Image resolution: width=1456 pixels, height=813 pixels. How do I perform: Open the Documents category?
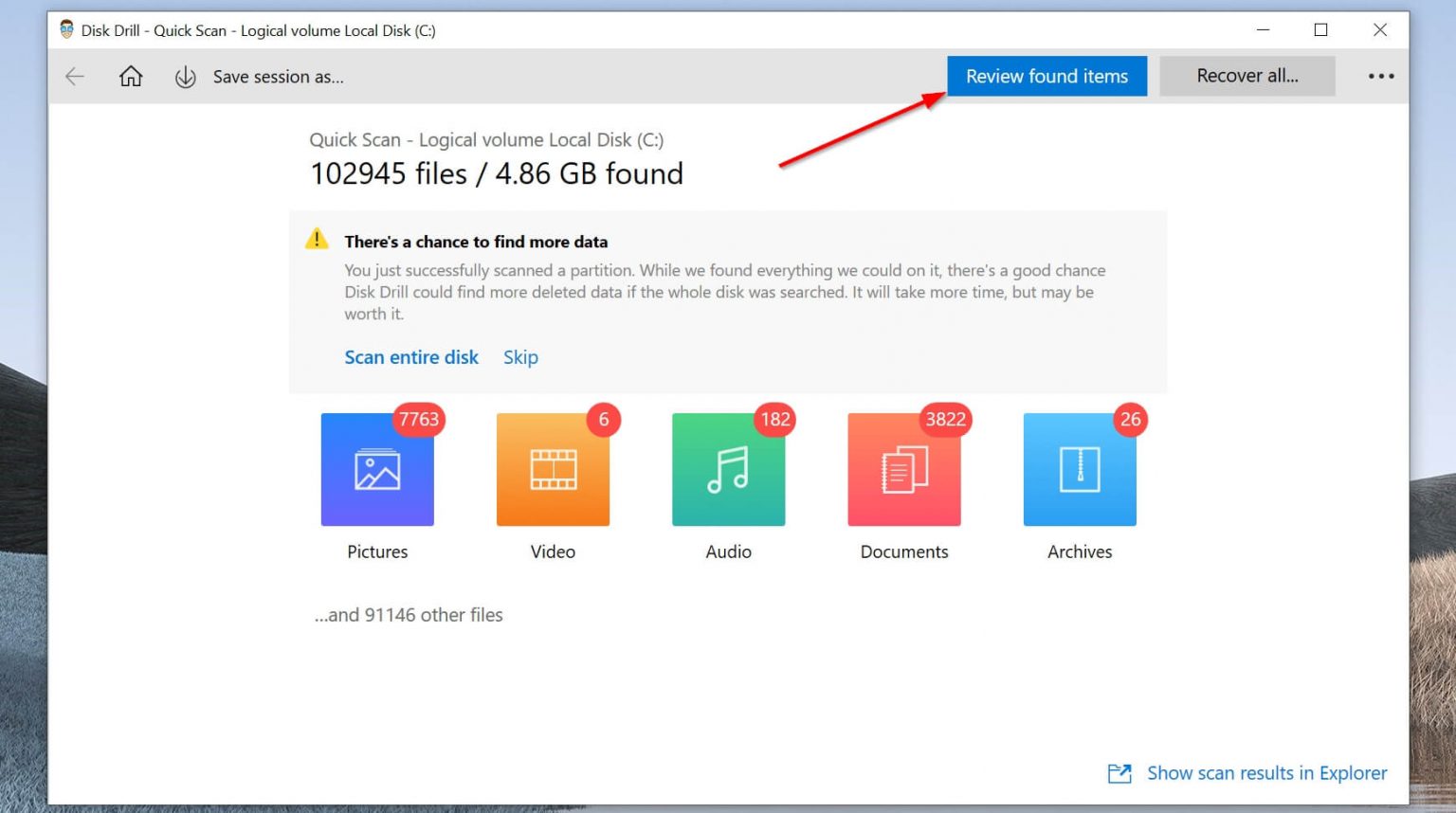click(x=903, y=469)
